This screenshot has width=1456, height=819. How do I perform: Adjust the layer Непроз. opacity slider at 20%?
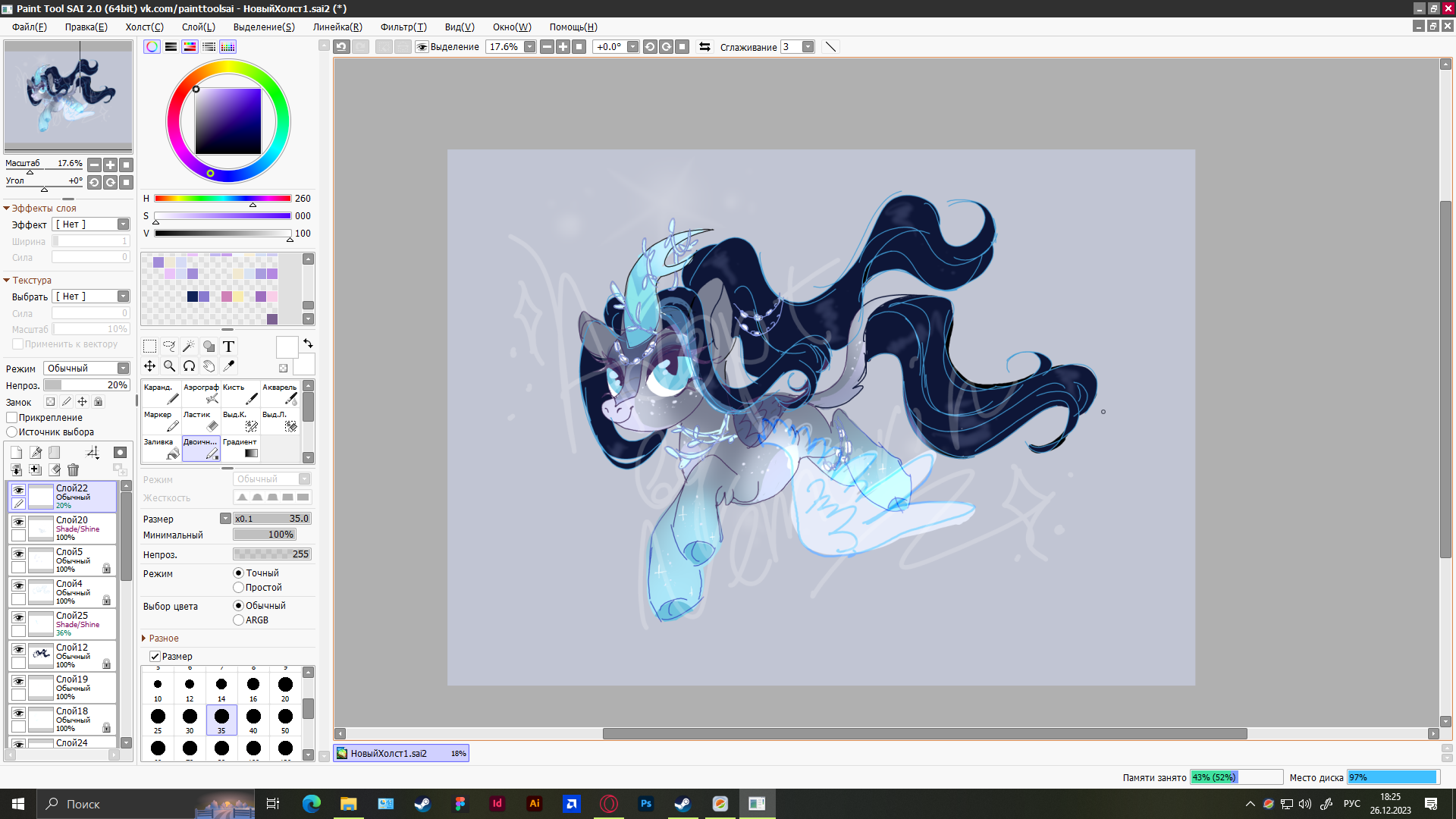pos(86,385)
